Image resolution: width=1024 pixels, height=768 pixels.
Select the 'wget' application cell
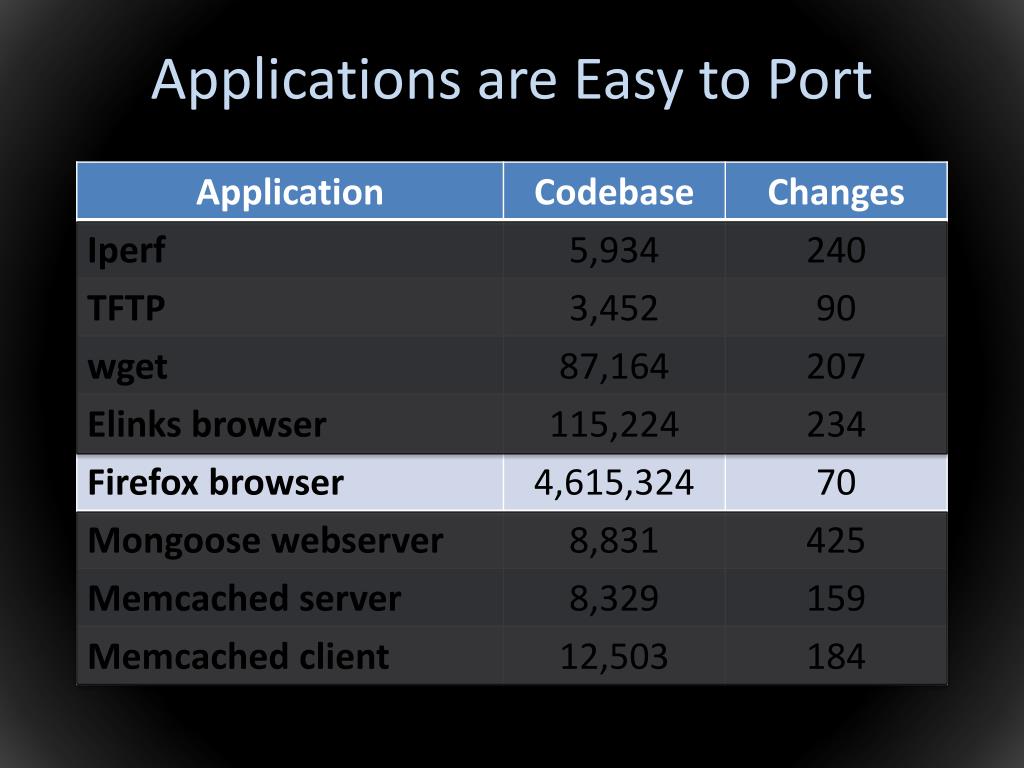pos(290,366)
